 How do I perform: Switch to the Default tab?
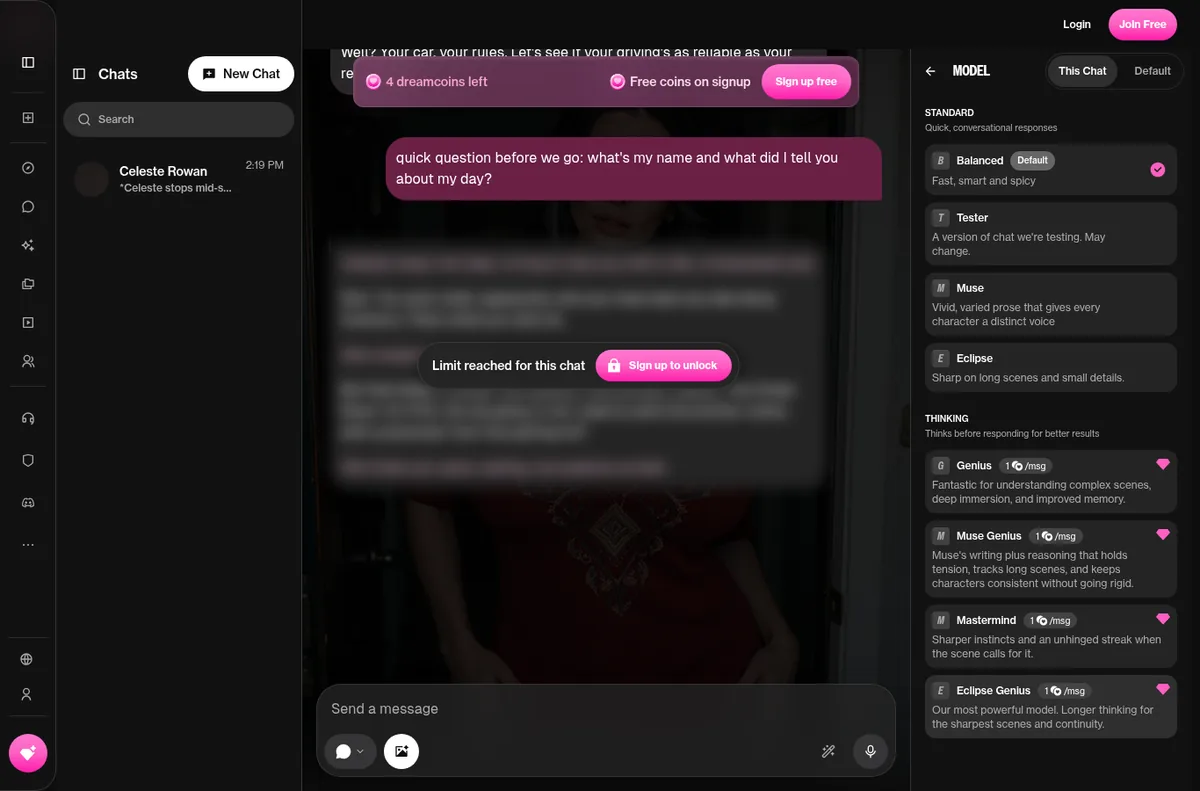(x=1152, y=71)
